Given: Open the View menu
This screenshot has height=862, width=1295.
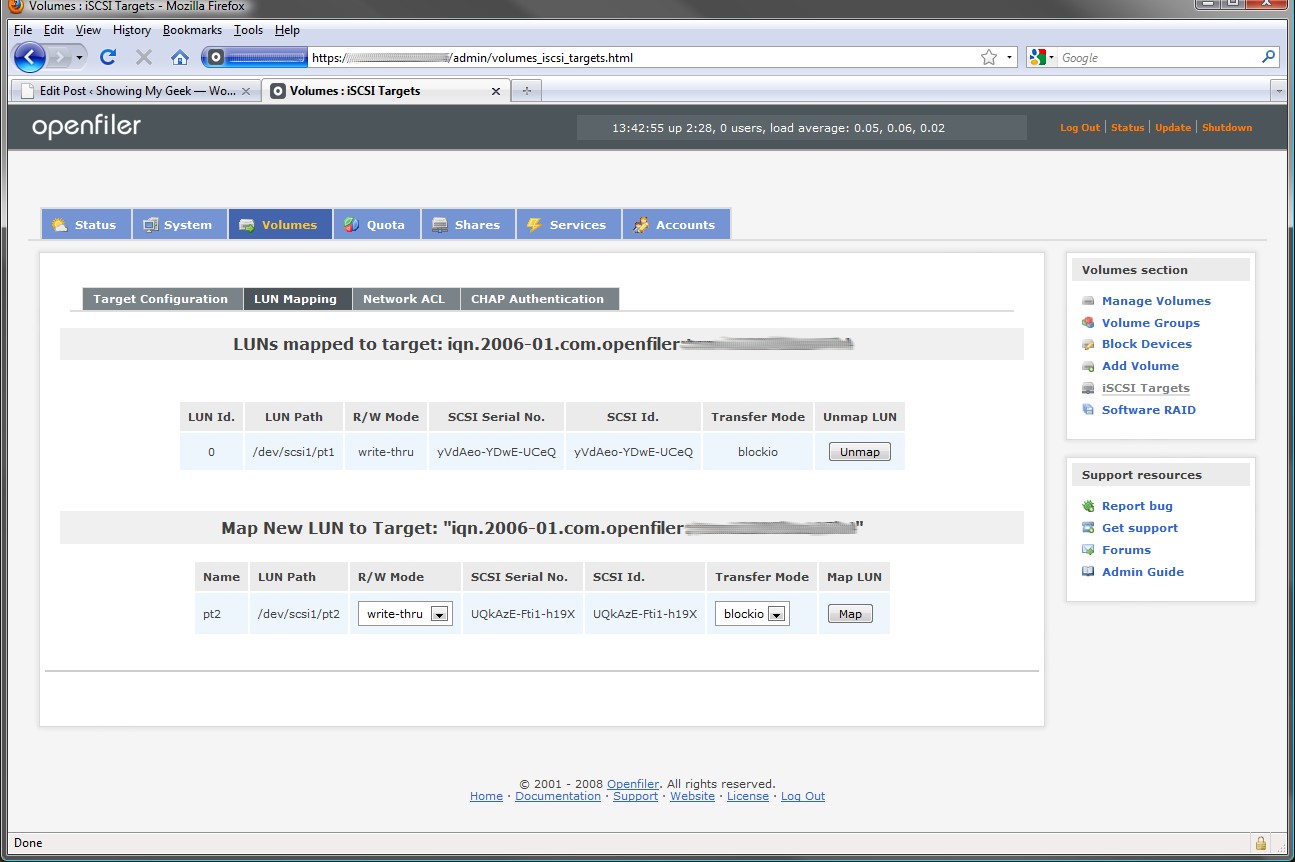Looking at the screenshot, I should [x=88, y=30].
